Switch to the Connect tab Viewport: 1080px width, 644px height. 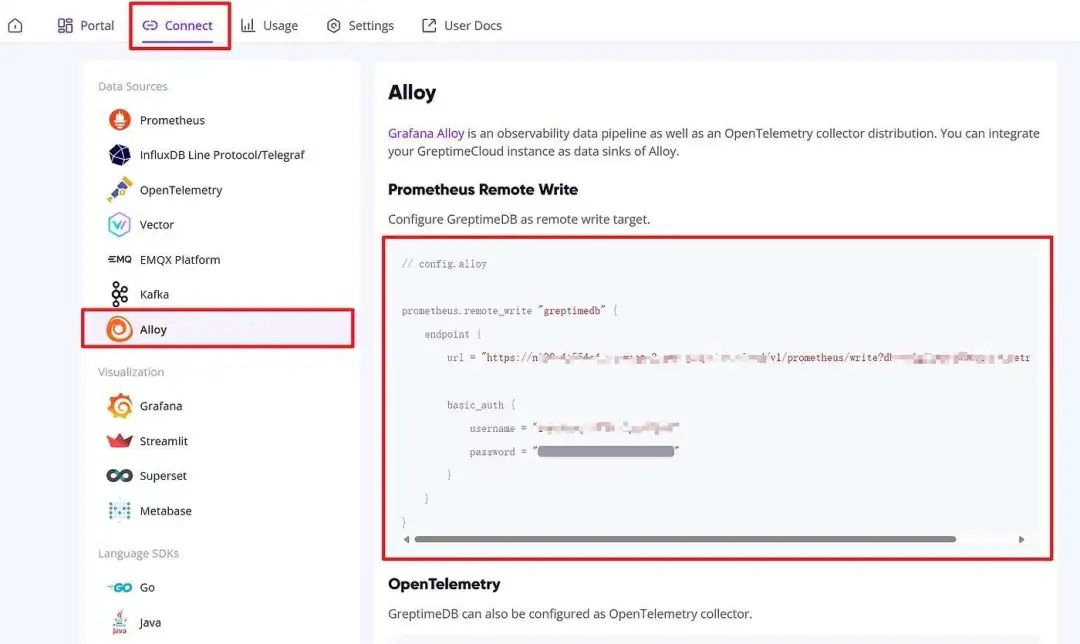[x=178, y=25]
